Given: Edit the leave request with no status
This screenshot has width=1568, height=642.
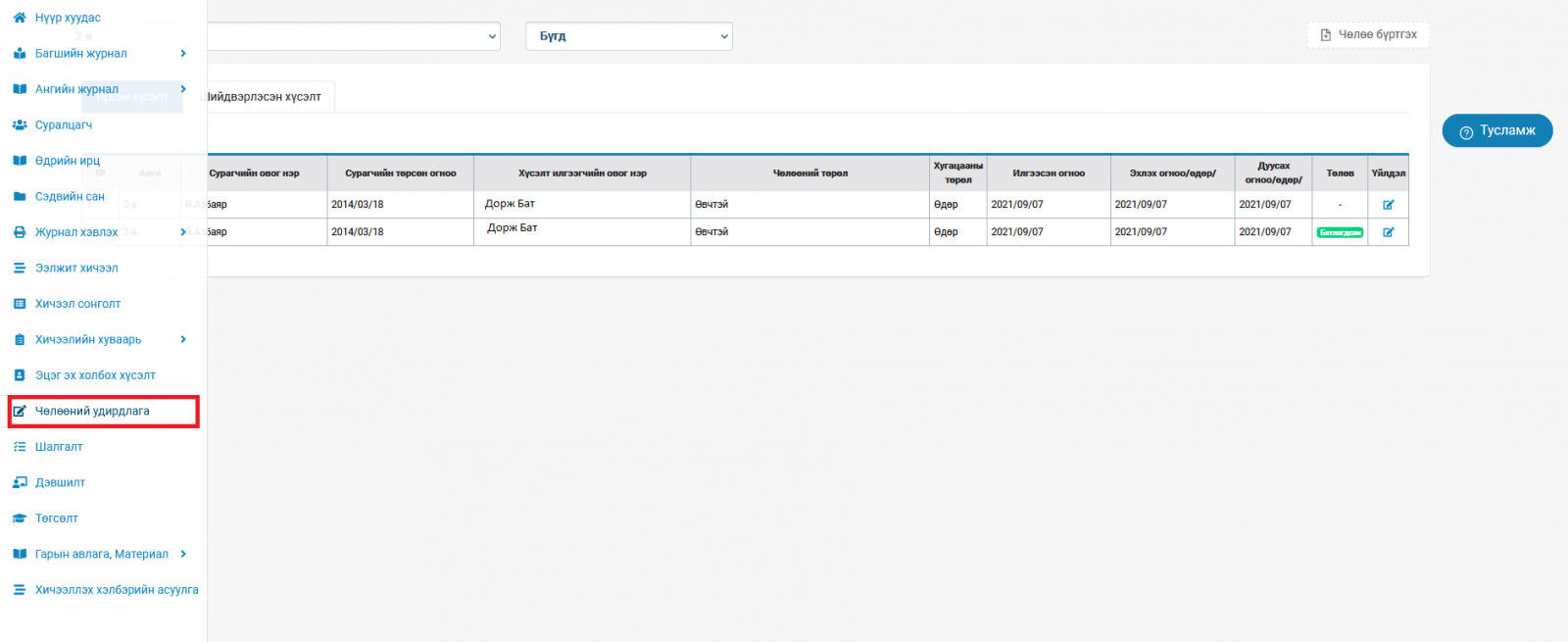Looking at the screenshot, I should [x=1389, y=205].
